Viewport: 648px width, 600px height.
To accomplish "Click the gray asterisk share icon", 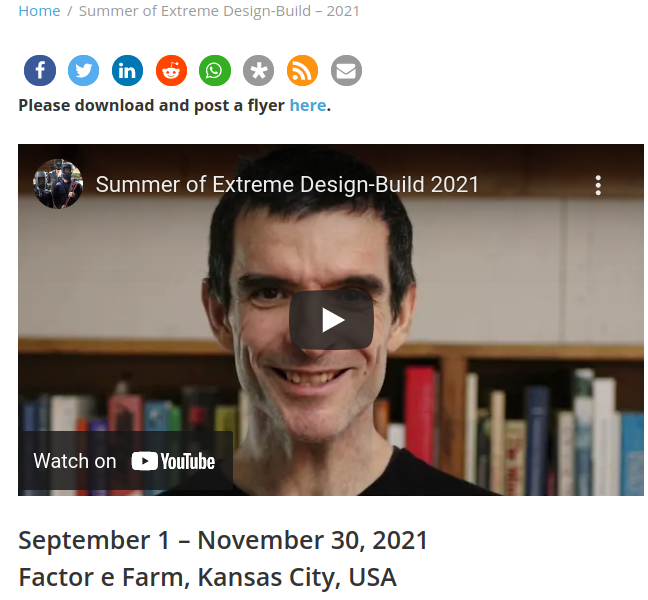I will (x=259, y=71).
